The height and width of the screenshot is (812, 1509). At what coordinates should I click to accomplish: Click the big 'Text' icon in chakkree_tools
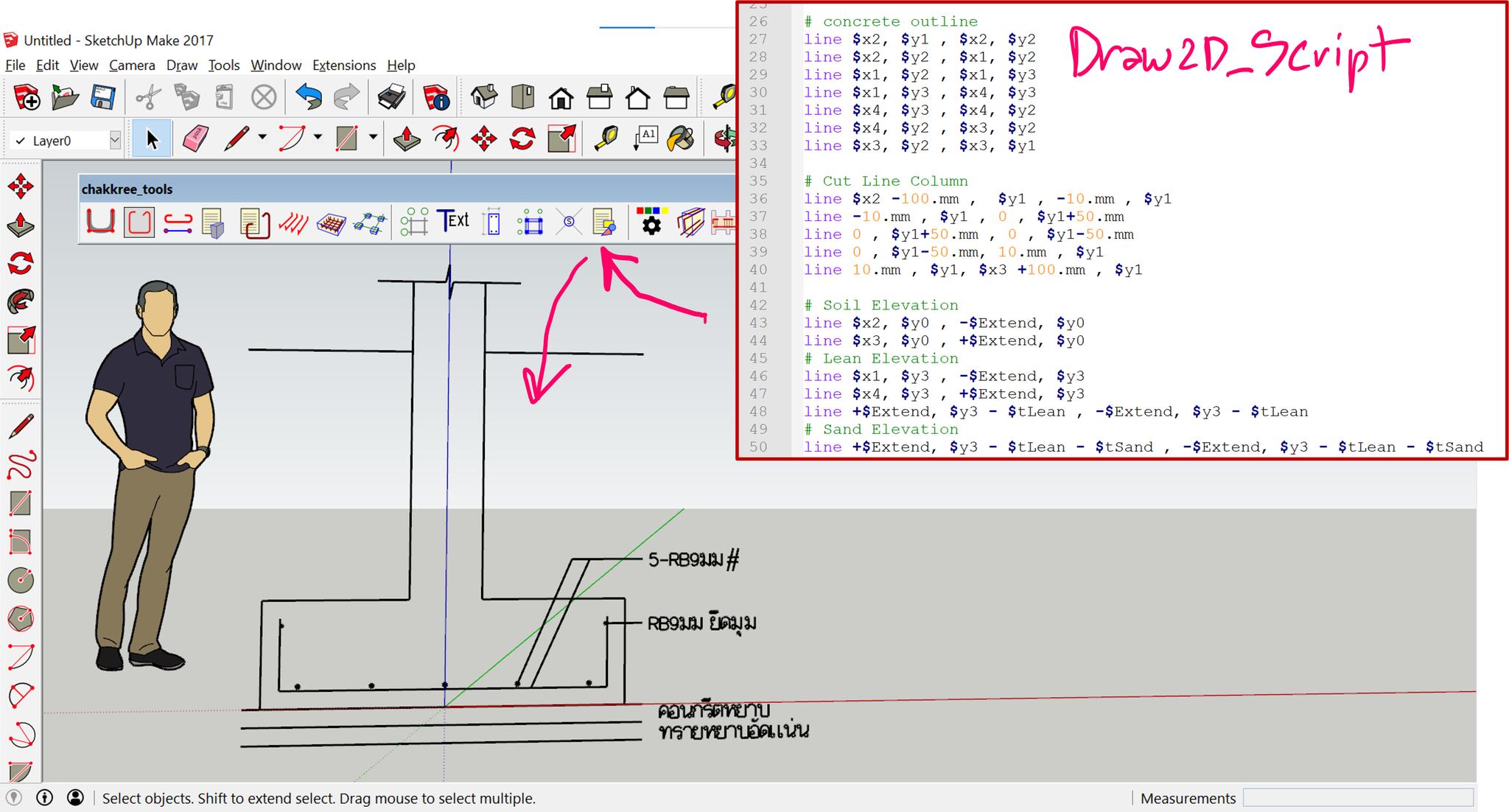(452, 220)
